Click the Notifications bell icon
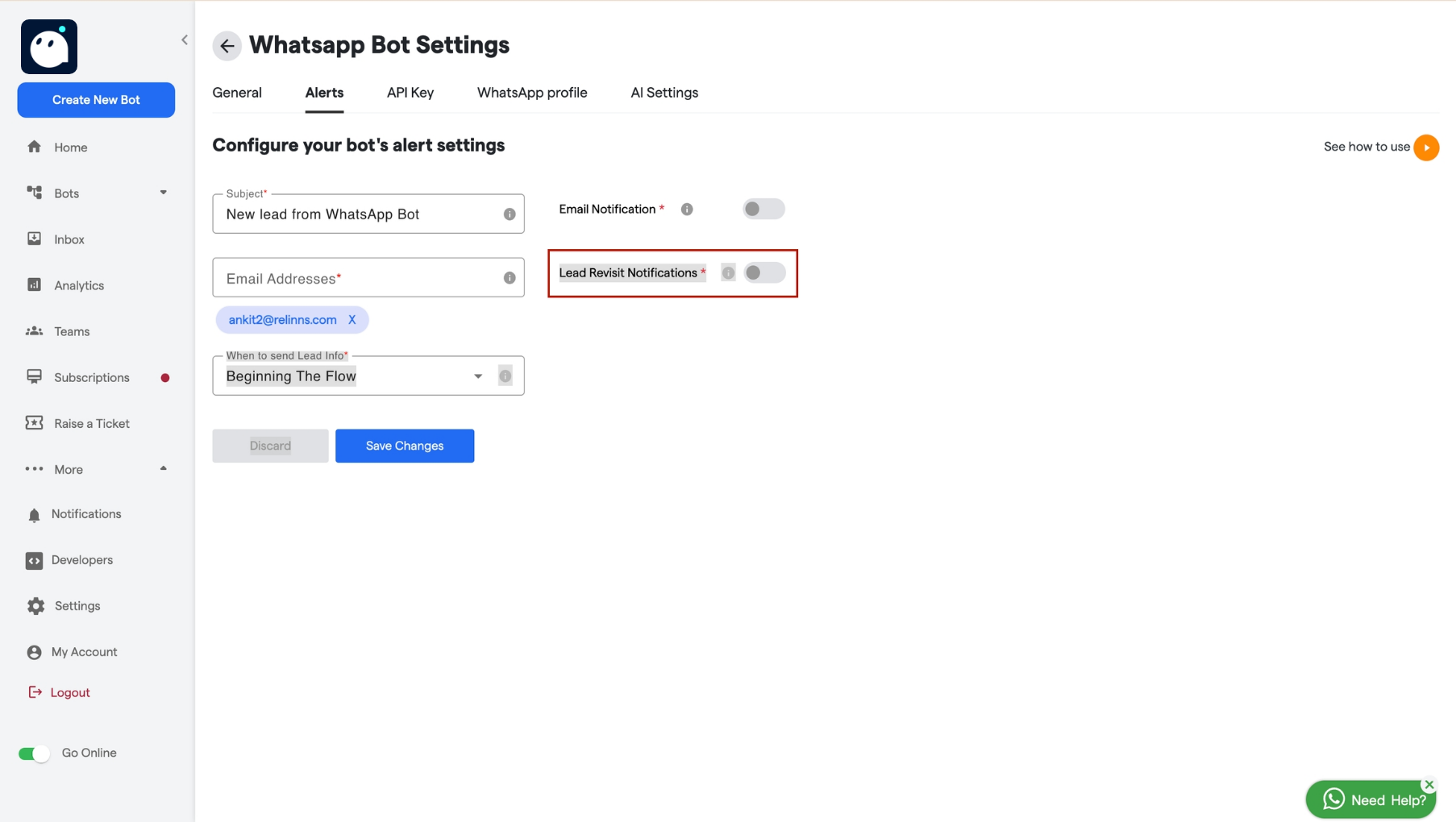Image resolution: width=1456 pixels, height=822 pixels. click(x=34, y=515)
